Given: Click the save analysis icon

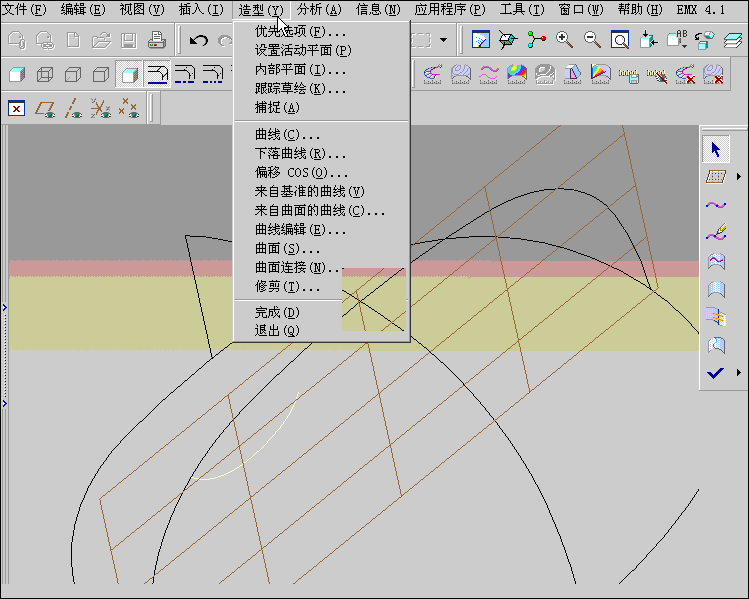Looking at the screenshot, I should (629, 75).
